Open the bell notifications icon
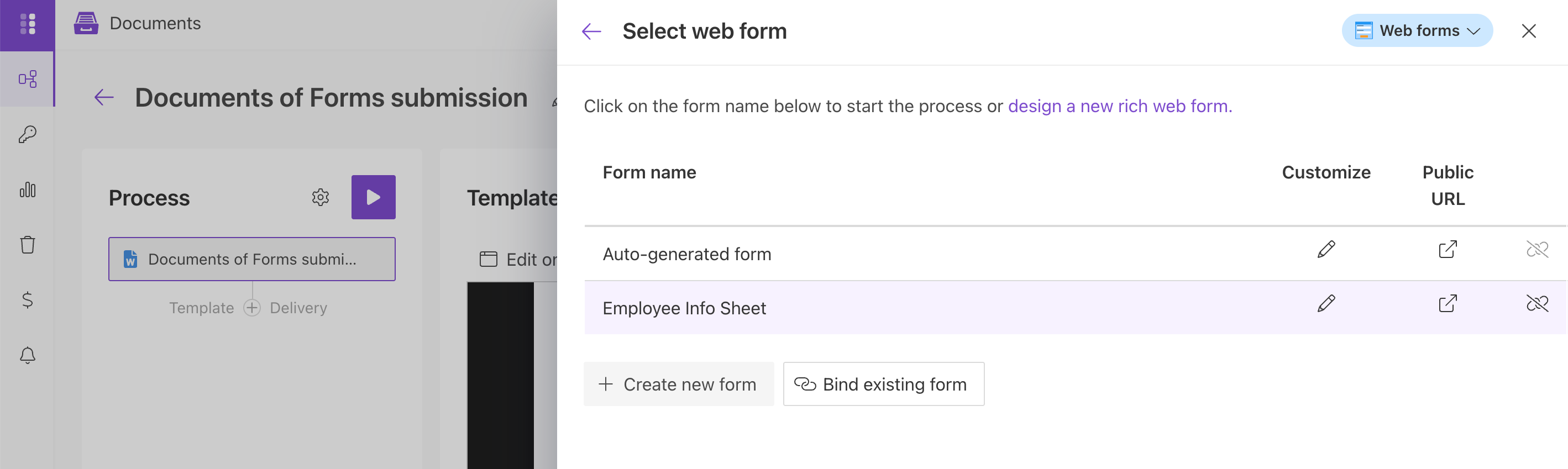 pyautogui.click(x=28, y=355)
